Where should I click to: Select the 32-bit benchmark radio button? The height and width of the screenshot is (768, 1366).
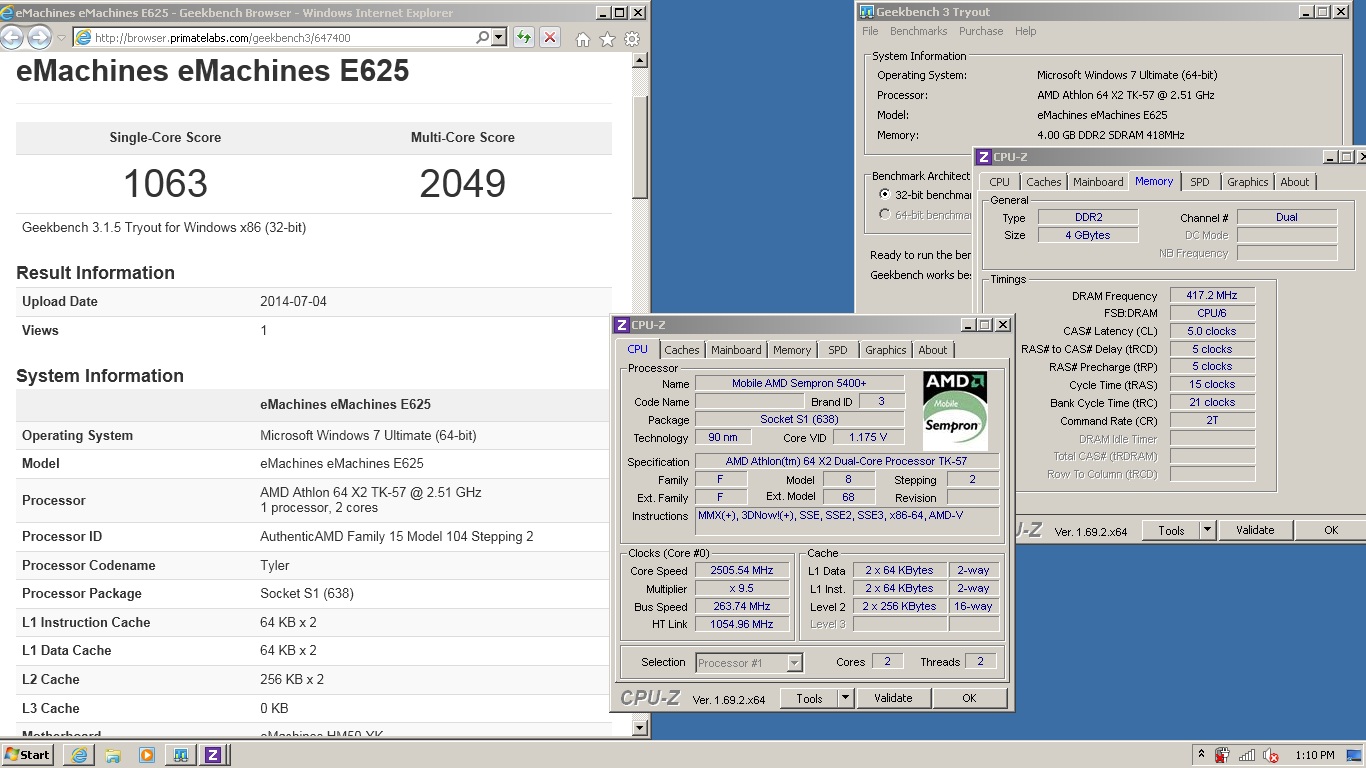(x=884, y=194)
